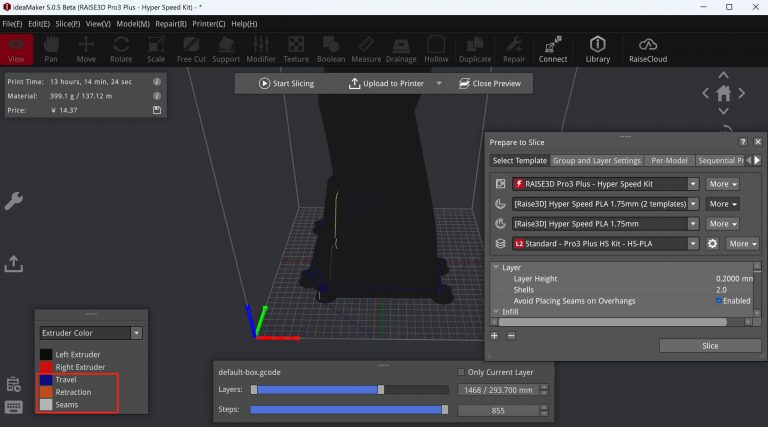Click the Steps value field 855
Viewport: 768px width, 427px height.
point(498,410)
